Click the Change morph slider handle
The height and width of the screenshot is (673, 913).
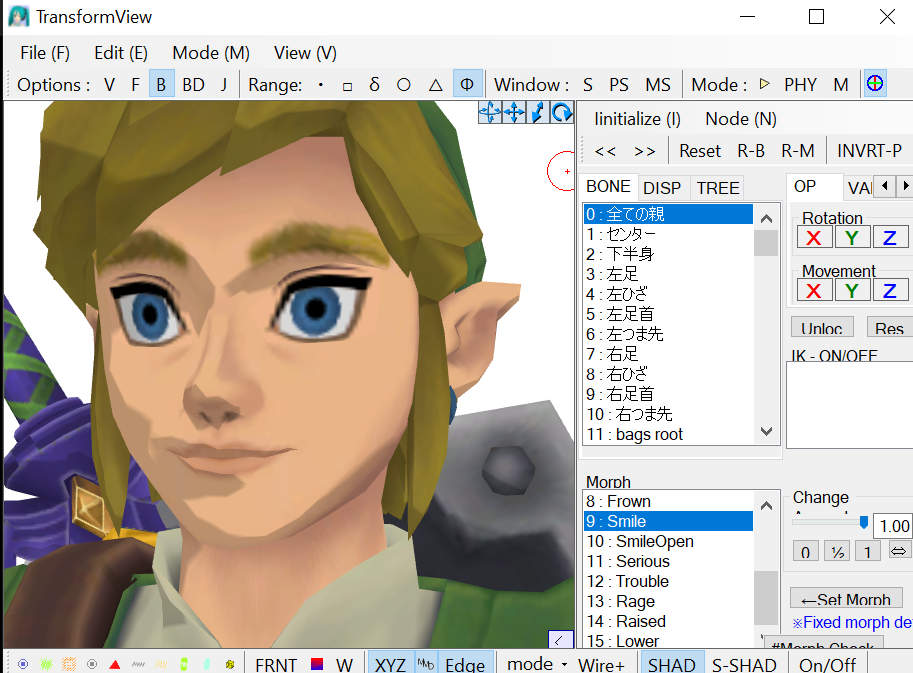[864, 522]
